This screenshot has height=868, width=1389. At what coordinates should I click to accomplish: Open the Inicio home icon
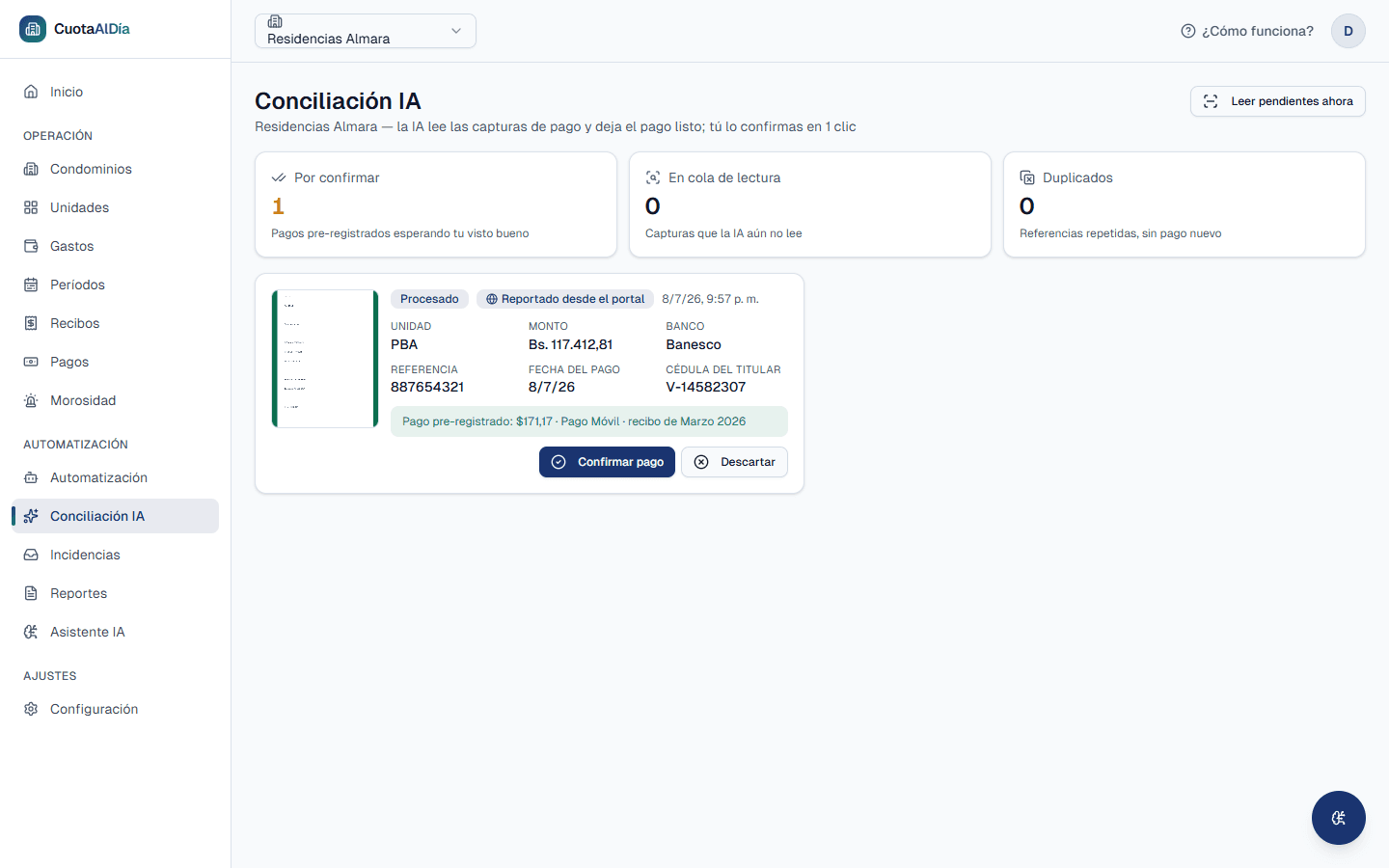point(31,92)
